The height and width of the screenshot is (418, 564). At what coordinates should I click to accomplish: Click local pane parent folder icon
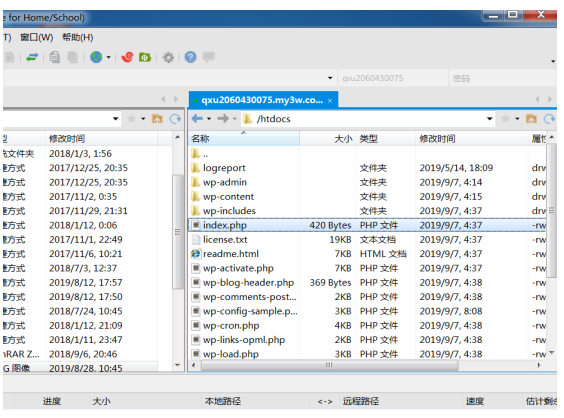pyautogui.click(x=157, y=118)
